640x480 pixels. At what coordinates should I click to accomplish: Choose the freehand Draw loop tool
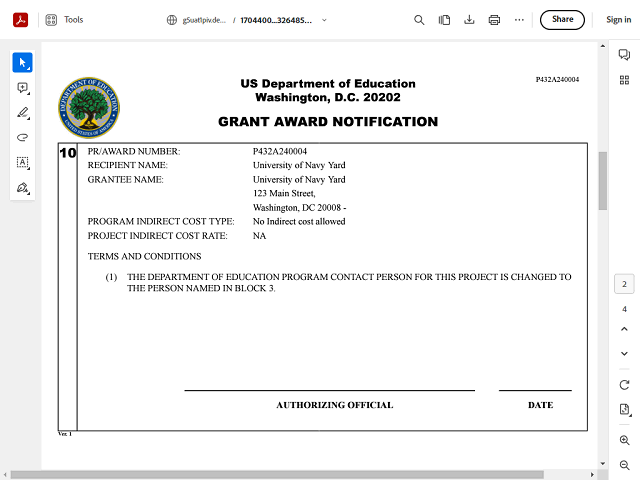point(22,138)
